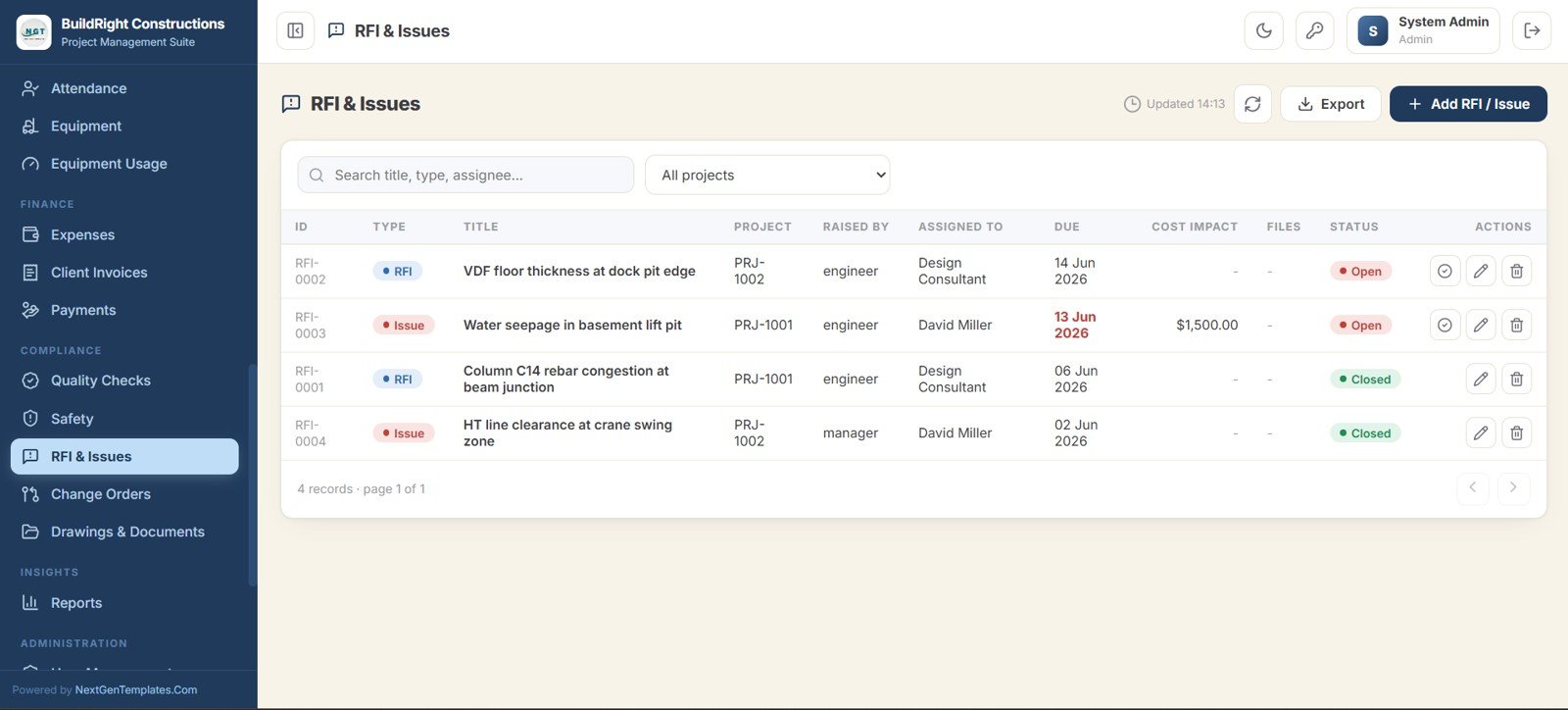Click the Updated 14:13 timestamp
Image resolution: width=1568 pixels, height=710 pixels.
1174,104
